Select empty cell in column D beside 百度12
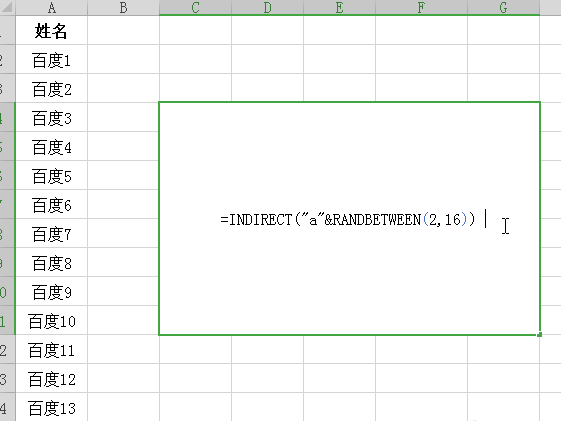This screenshot has width=561, height=421. (x=267, y=378)
